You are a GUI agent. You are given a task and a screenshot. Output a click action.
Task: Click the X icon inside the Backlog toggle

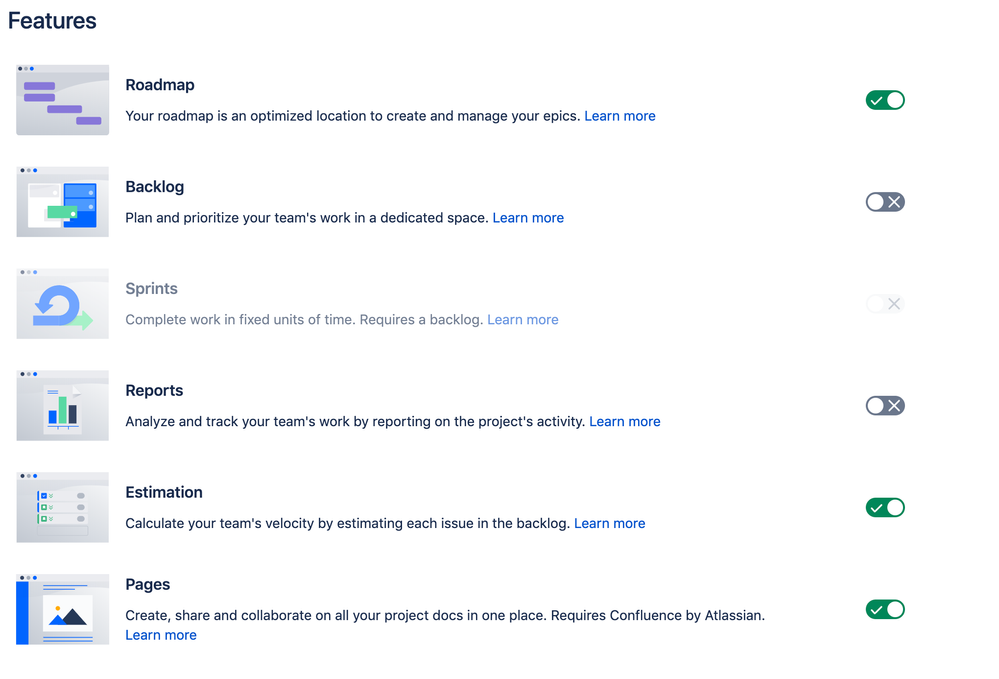tap(894, 201)
